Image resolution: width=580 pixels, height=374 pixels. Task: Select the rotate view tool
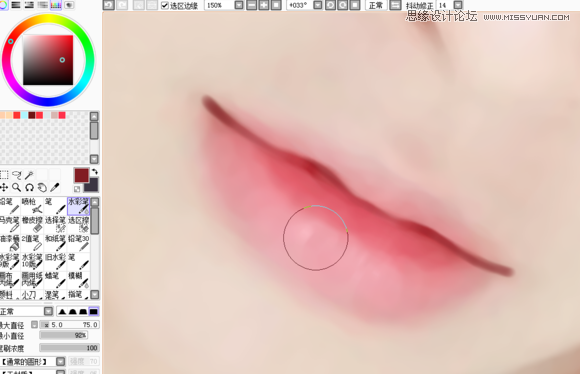click(29, 188)
